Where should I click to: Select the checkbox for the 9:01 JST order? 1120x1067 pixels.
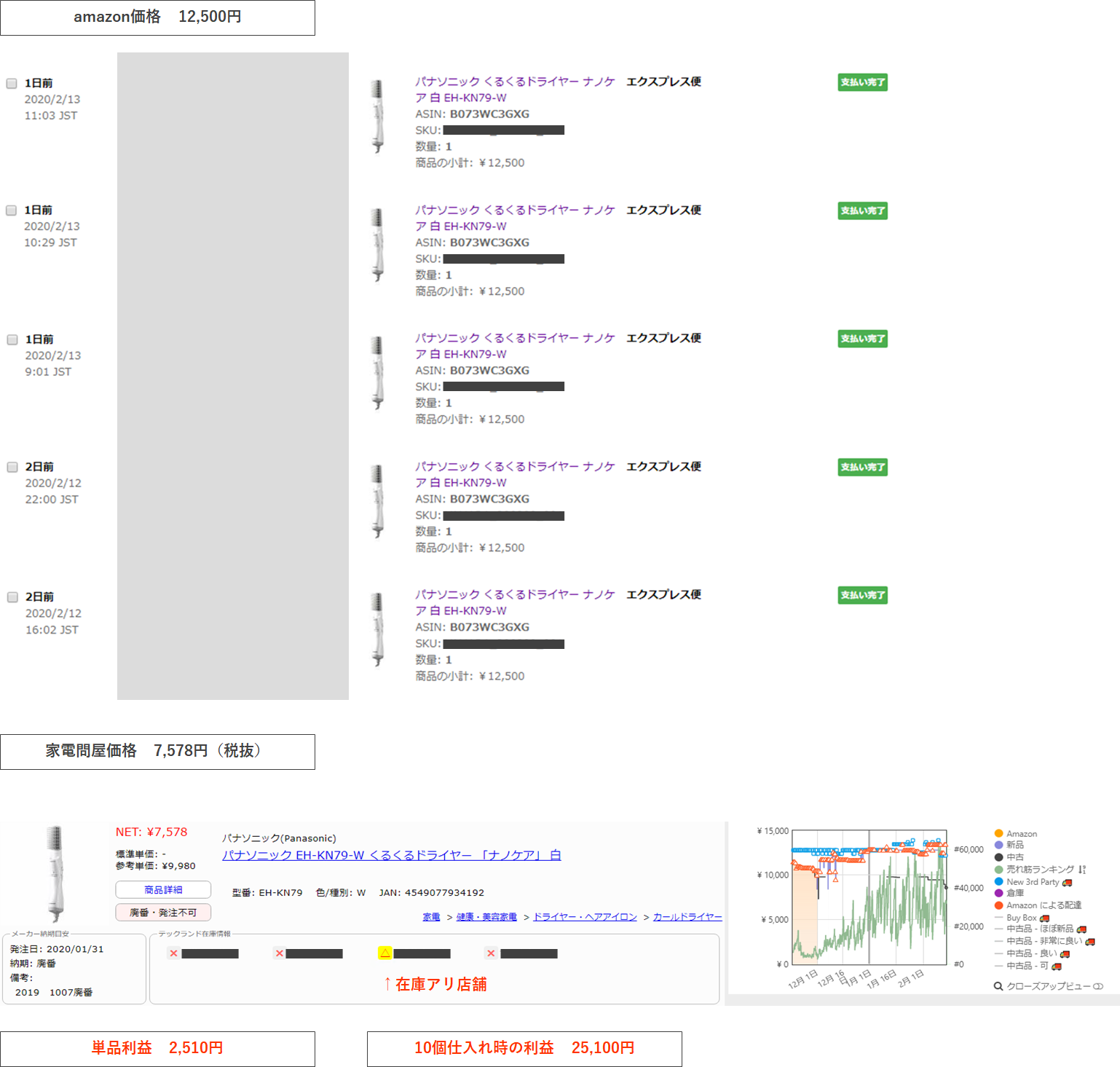tap(12, 339)
